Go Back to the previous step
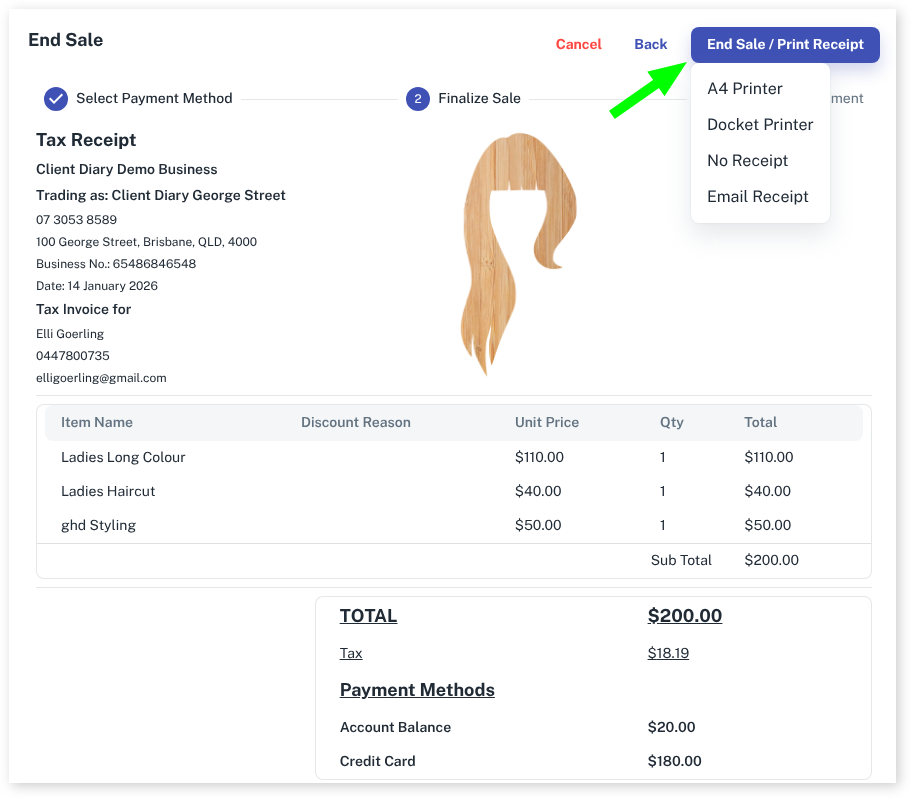 click(x=650, y=45)
